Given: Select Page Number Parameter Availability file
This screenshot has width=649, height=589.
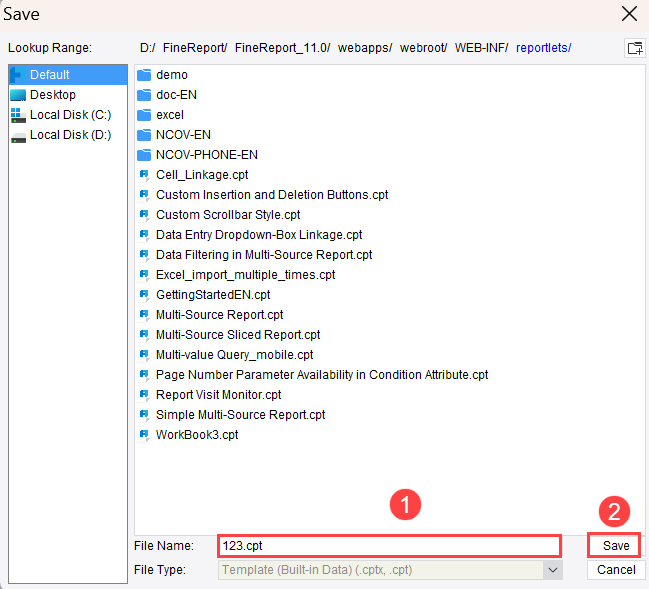Looking at the screenshot, I should click(322, 375).
